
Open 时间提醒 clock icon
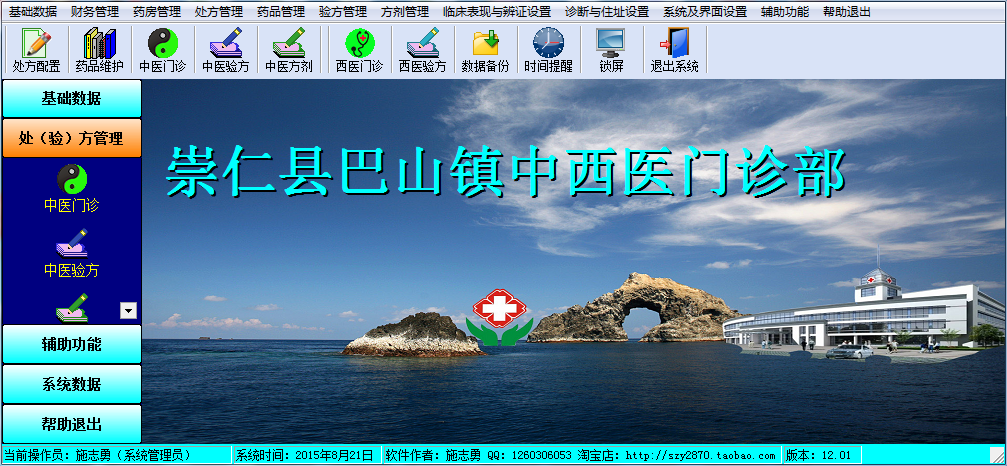tap(548, 50)
